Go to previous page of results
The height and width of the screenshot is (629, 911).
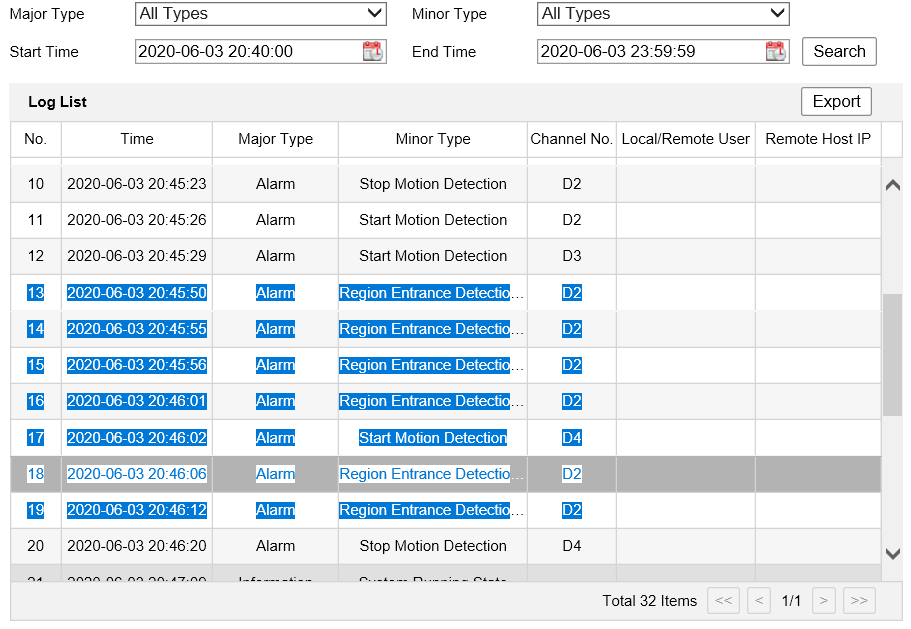[x=759, y=601]
